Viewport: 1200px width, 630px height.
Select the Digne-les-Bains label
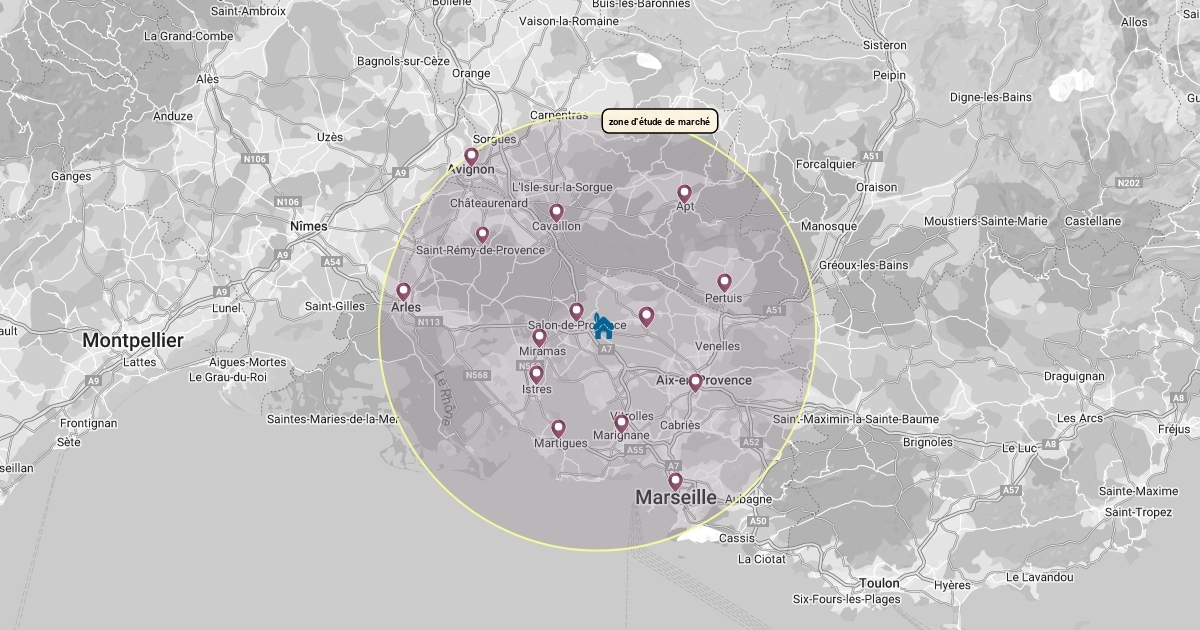click(x=990, y=97)
